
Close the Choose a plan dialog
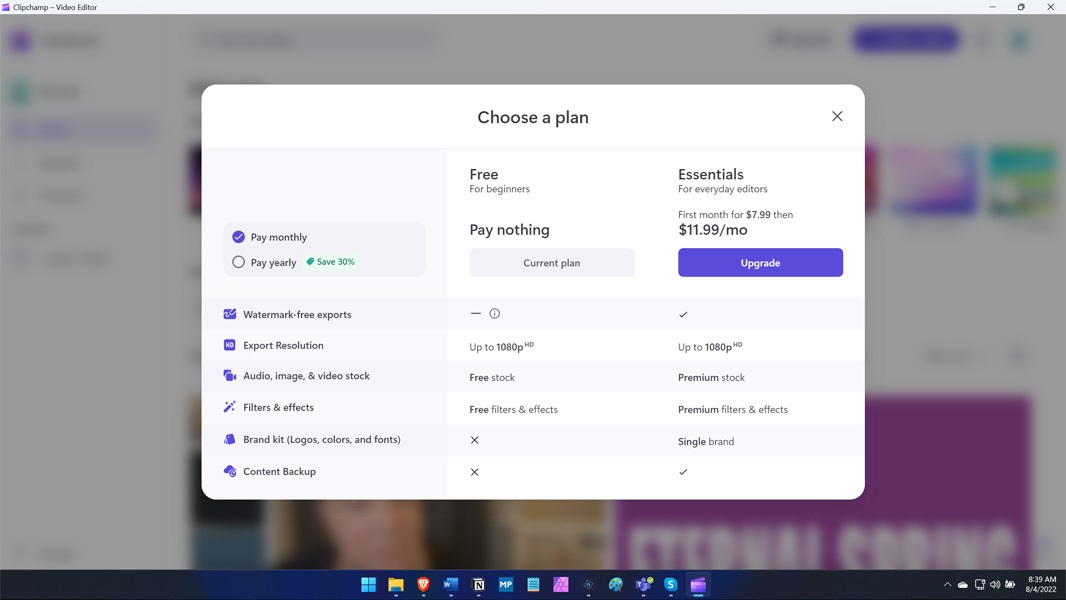[x=837, y=117]
